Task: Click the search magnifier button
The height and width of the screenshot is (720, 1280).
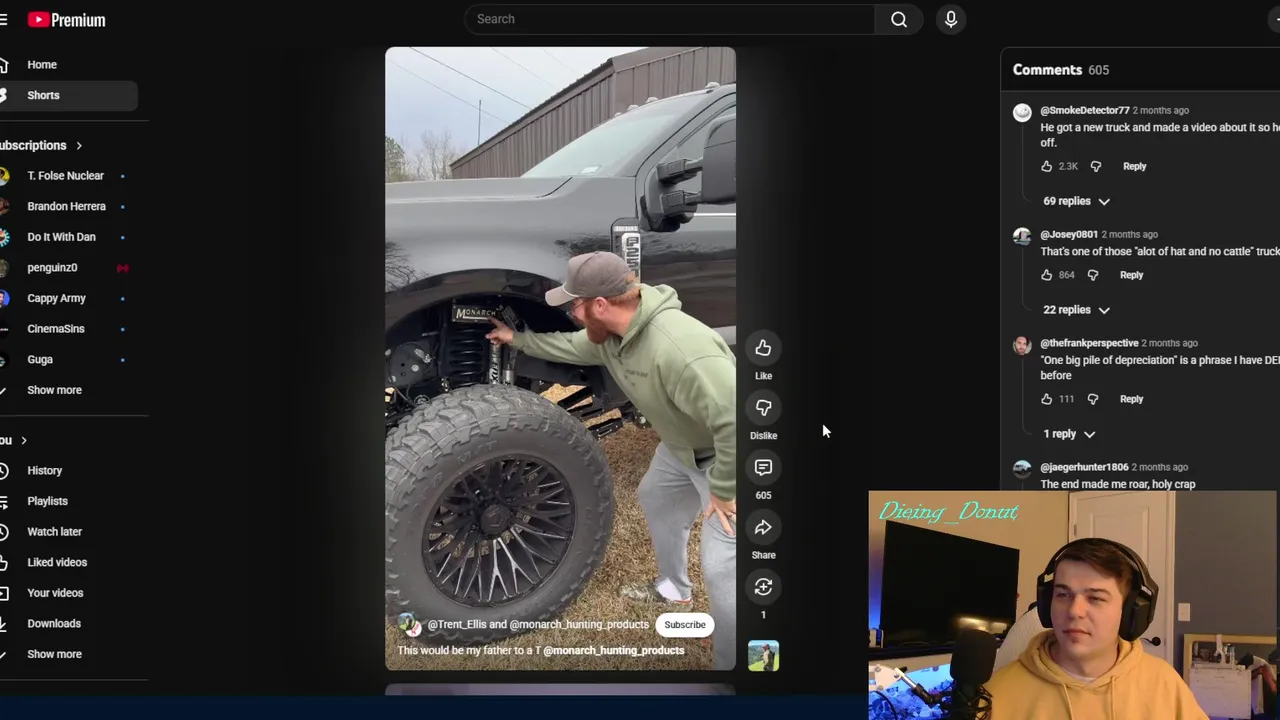Action: [899, 19]
